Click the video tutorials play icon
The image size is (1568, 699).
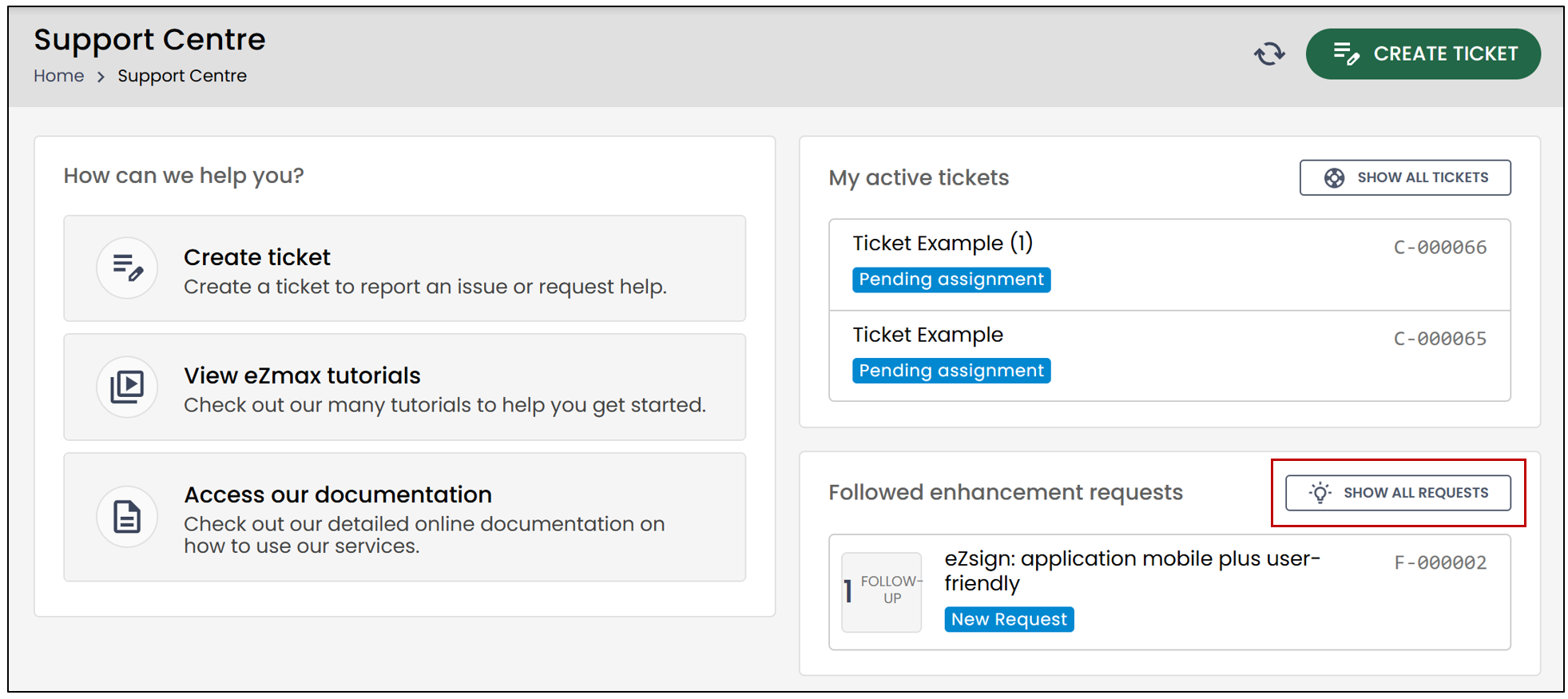pyautogui.click(x=127, y=387)
